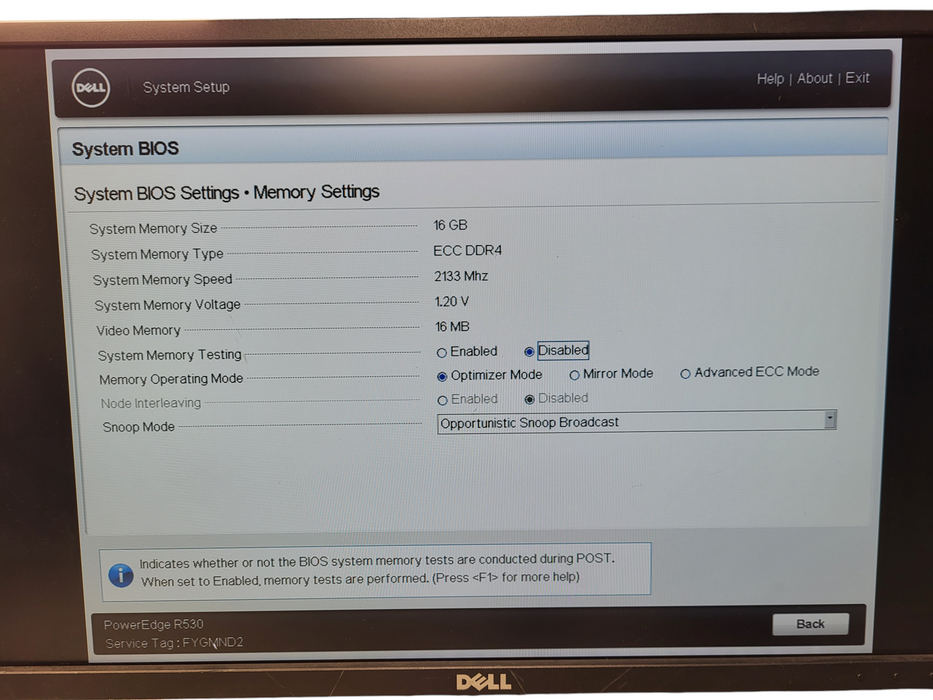Image resolution: width=933 pixels, height=700 pixels.
Task: Click the 16 GB memory size value
Action: click(x=450, y=225)
